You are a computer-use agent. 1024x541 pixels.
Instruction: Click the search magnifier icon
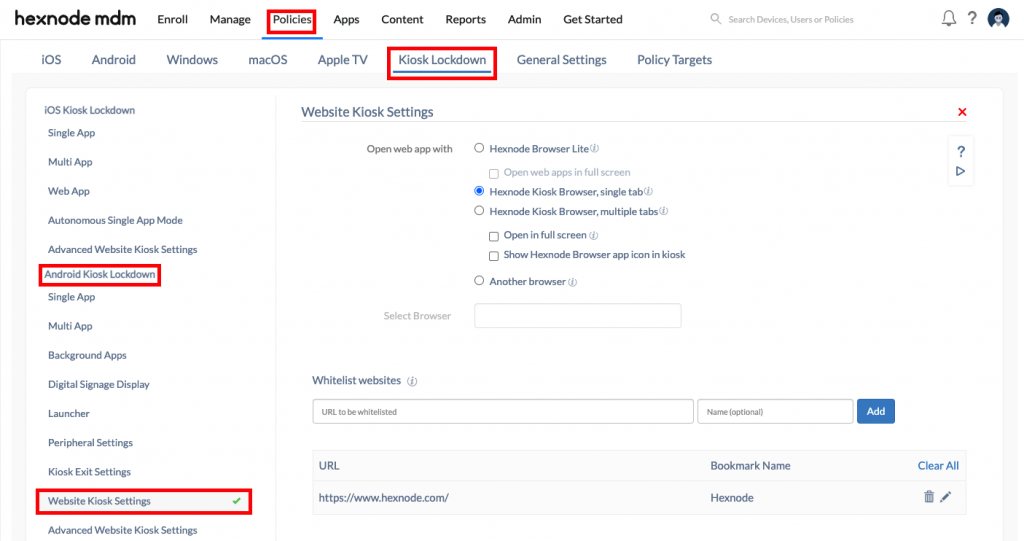coord(716,19)
